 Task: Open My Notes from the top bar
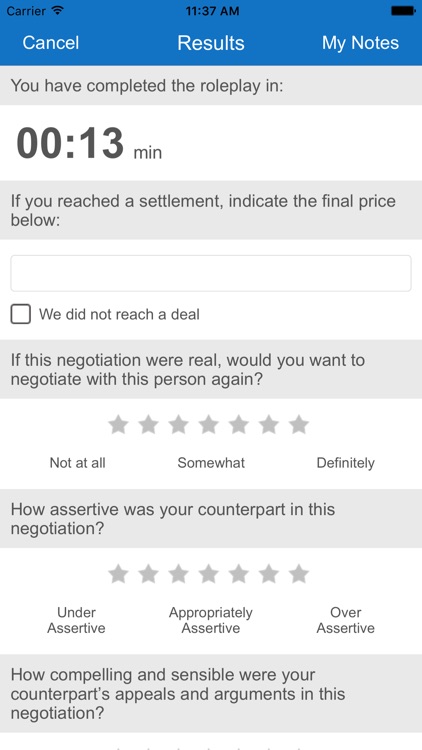(x=360, y=43)
